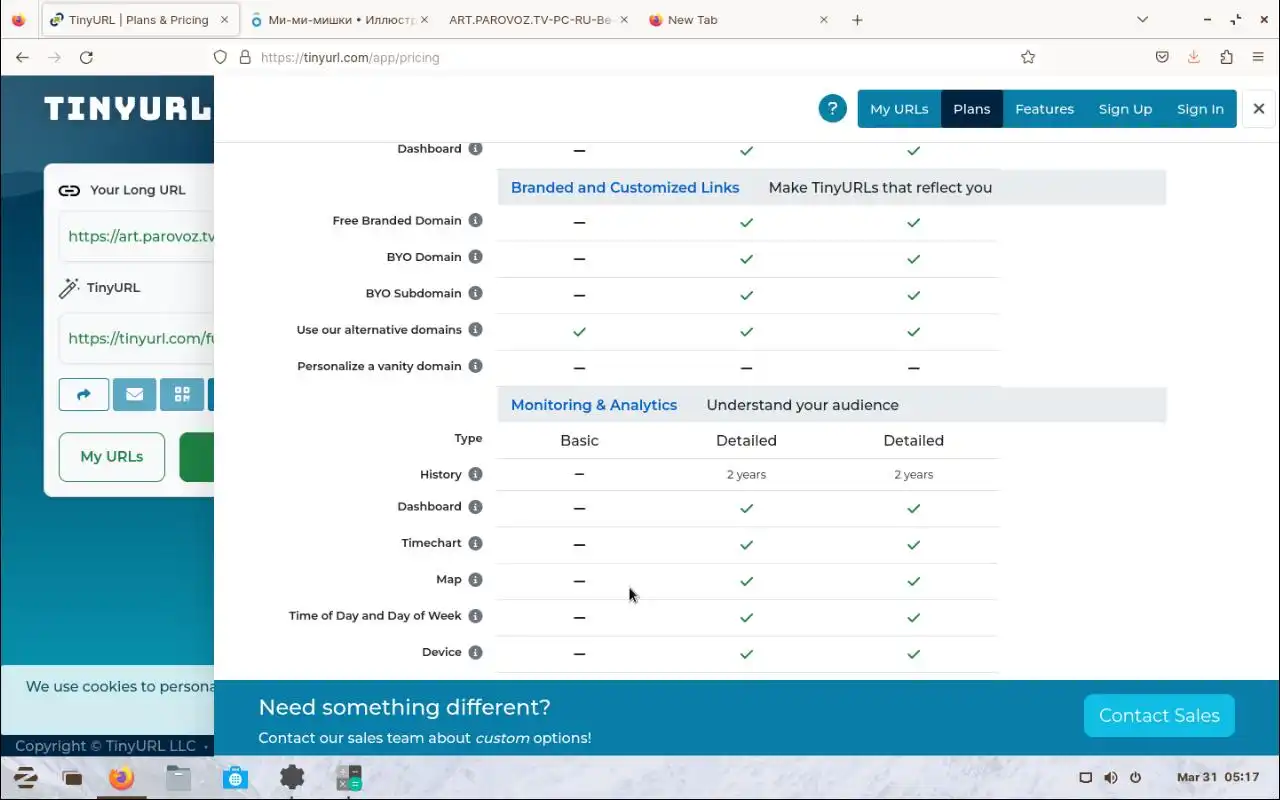The image size is (1280, 800).
Task: Open Firefox application hamburger menu
Action: click(x=1258, y=57)
